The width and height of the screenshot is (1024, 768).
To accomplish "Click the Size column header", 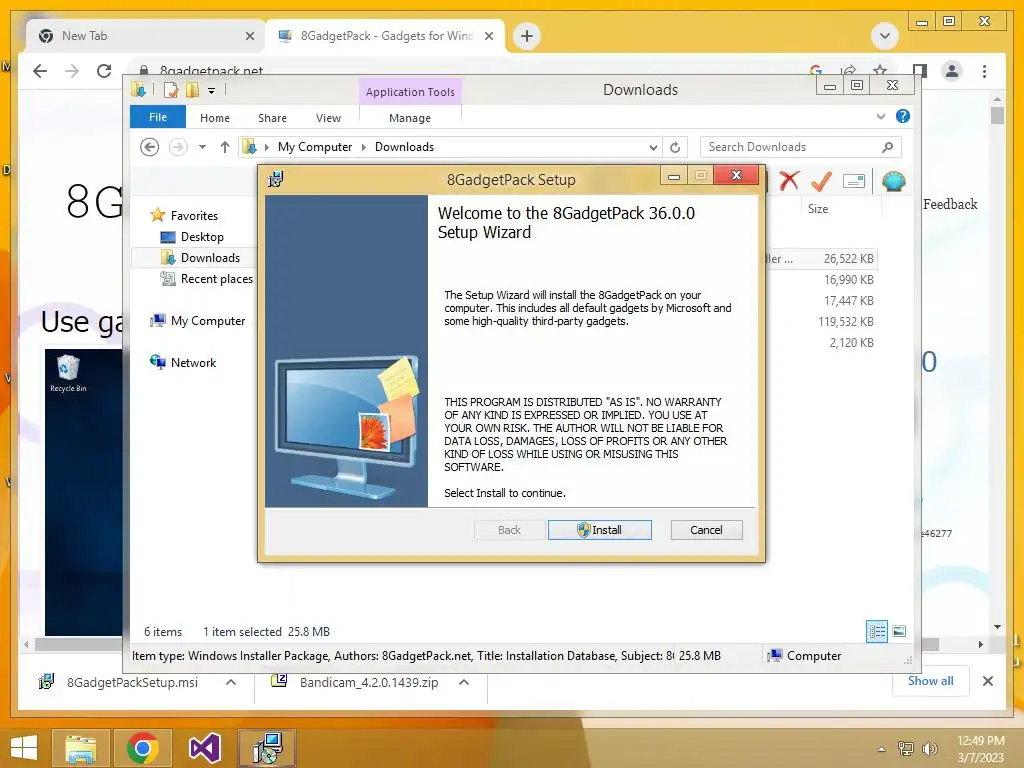I will point(818,208).
